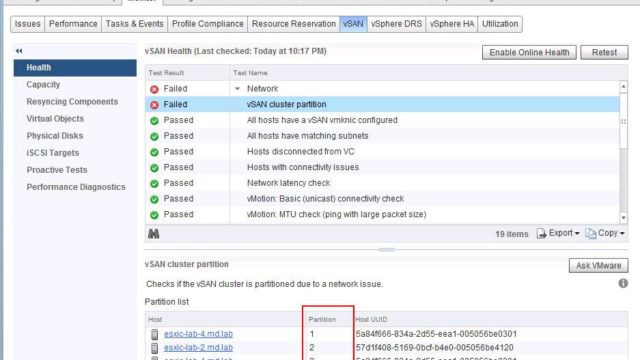Switch to vSphere DRS tab
This screenshot has height=360, width=640.
pos(396,24)
